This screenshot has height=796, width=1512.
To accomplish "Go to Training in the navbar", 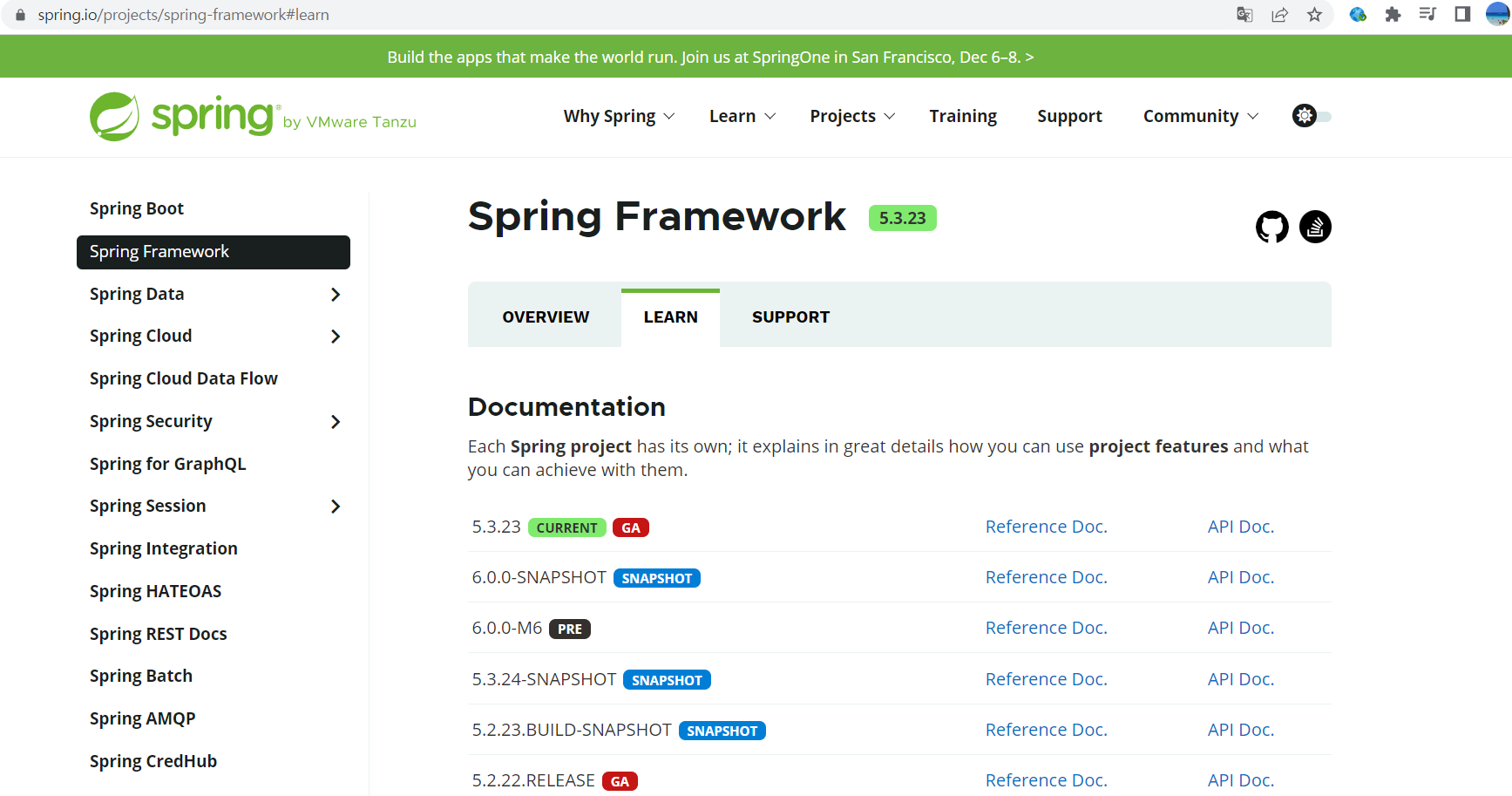I will point(963,116).
